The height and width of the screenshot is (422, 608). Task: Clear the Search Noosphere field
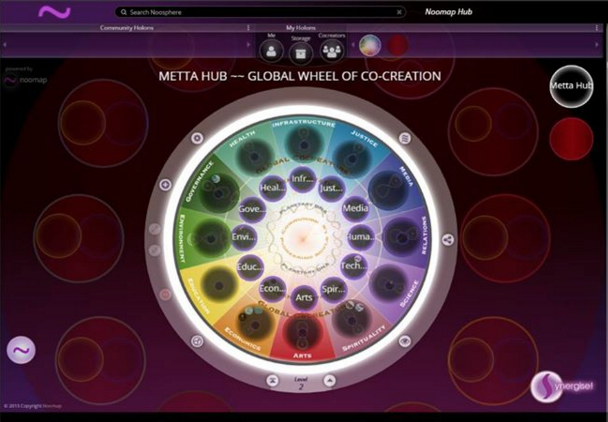point(400,12)
